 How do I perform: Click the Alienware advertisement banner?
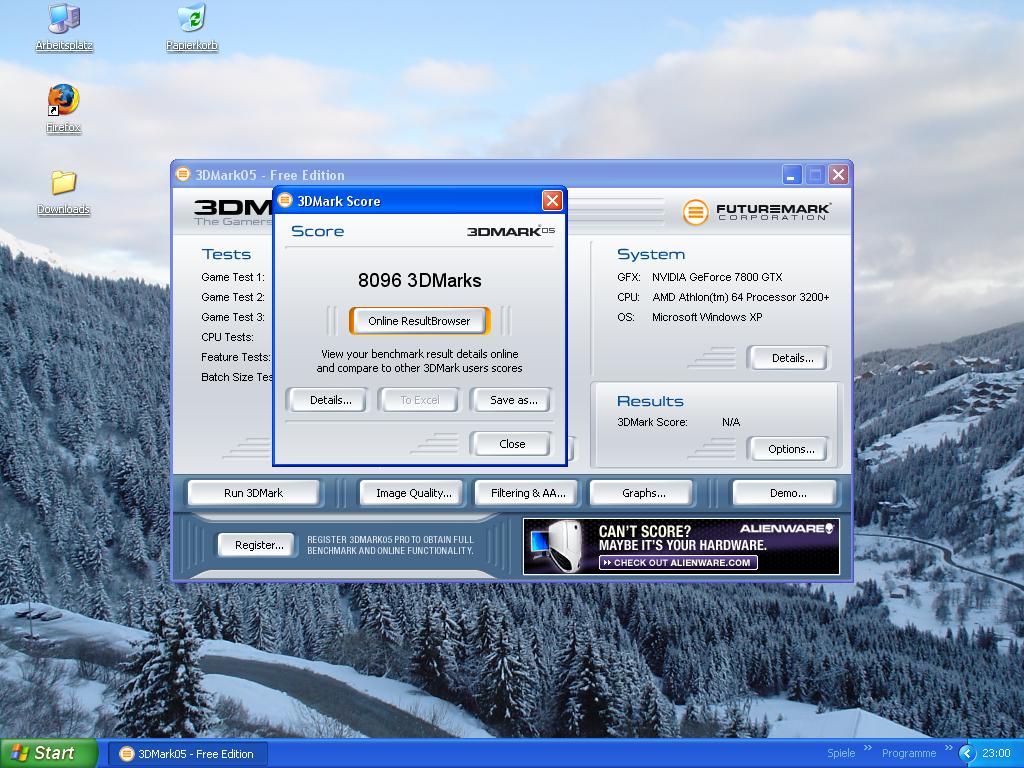click(681, 547)
